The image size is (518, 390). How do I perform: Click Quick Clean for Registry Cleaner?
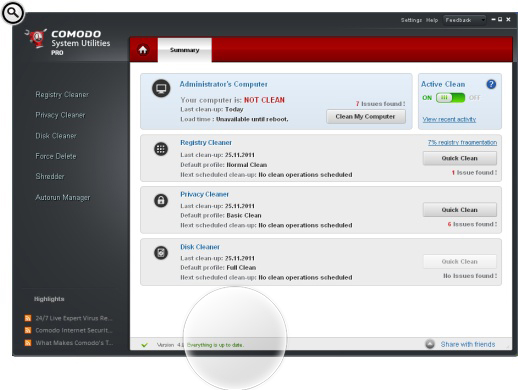click(460, 158)
